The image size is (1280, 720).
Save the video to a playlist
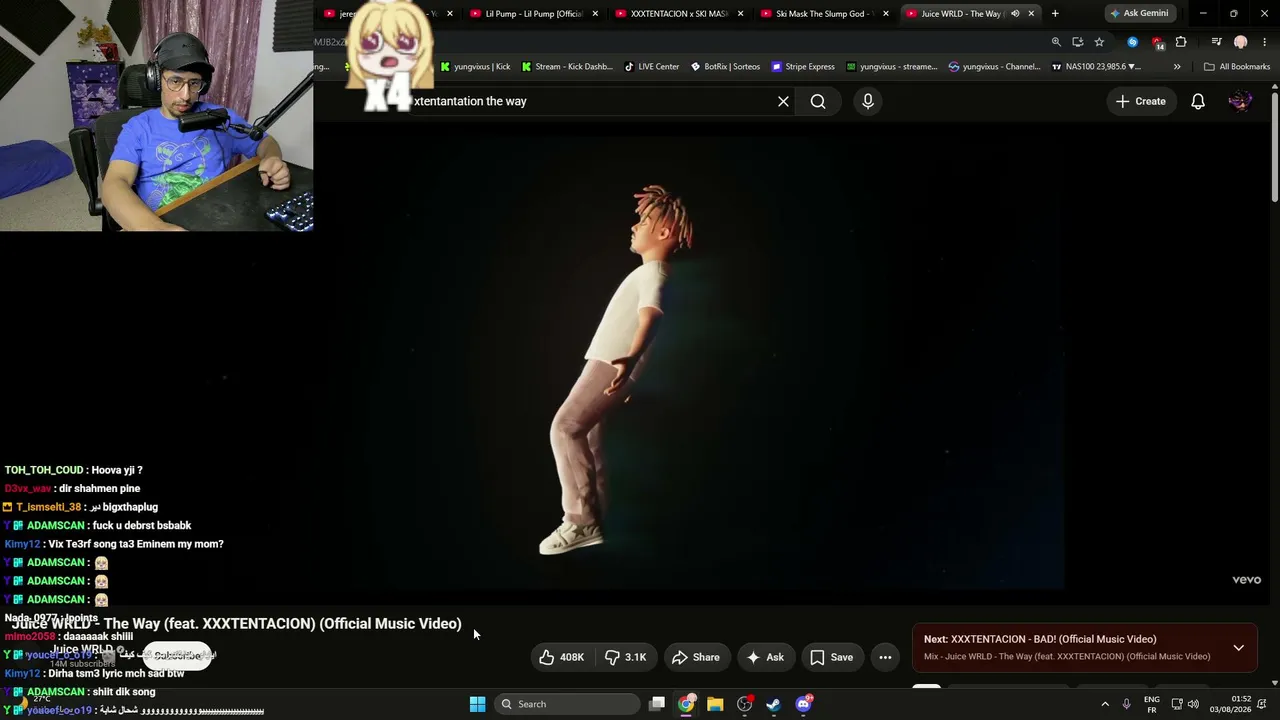(831, 657)
